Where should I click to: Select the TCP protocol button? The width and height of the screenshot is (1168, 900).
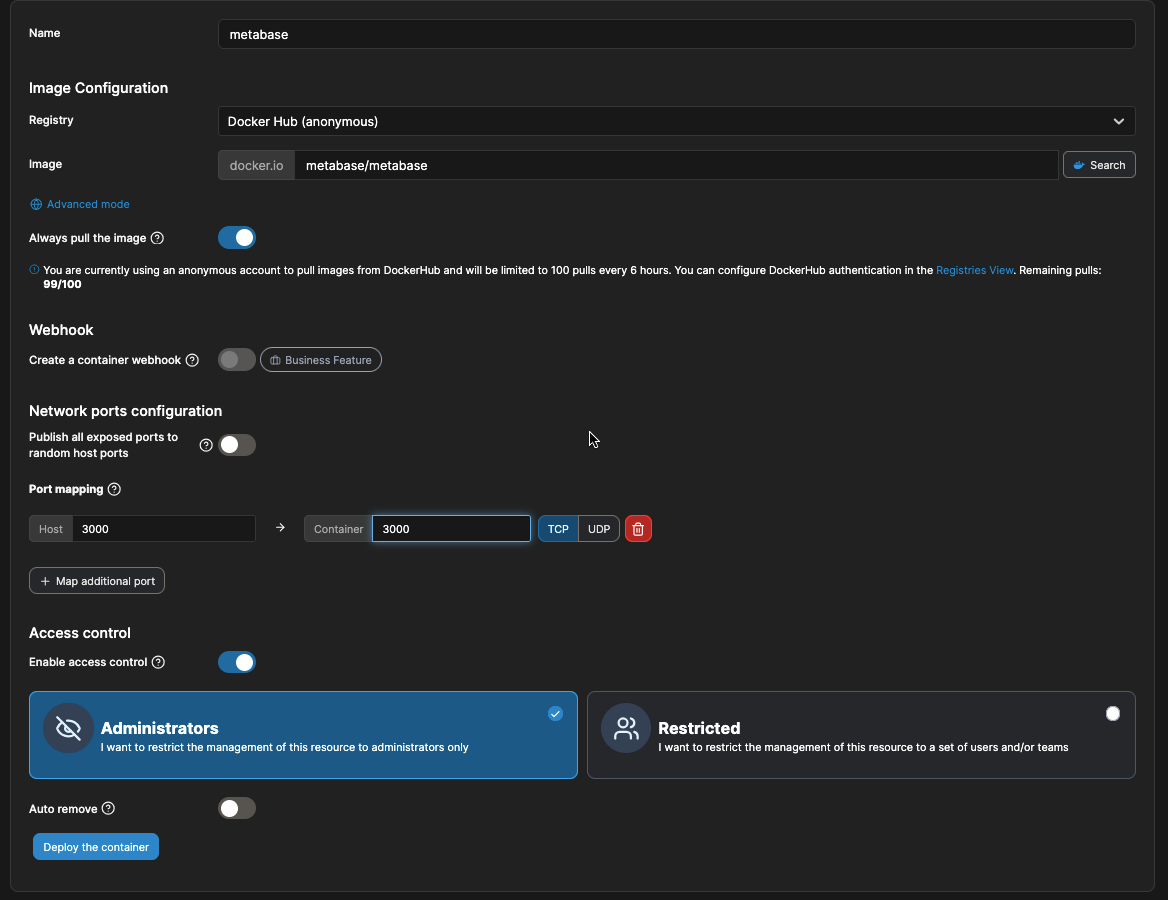[x=558, y=529]
